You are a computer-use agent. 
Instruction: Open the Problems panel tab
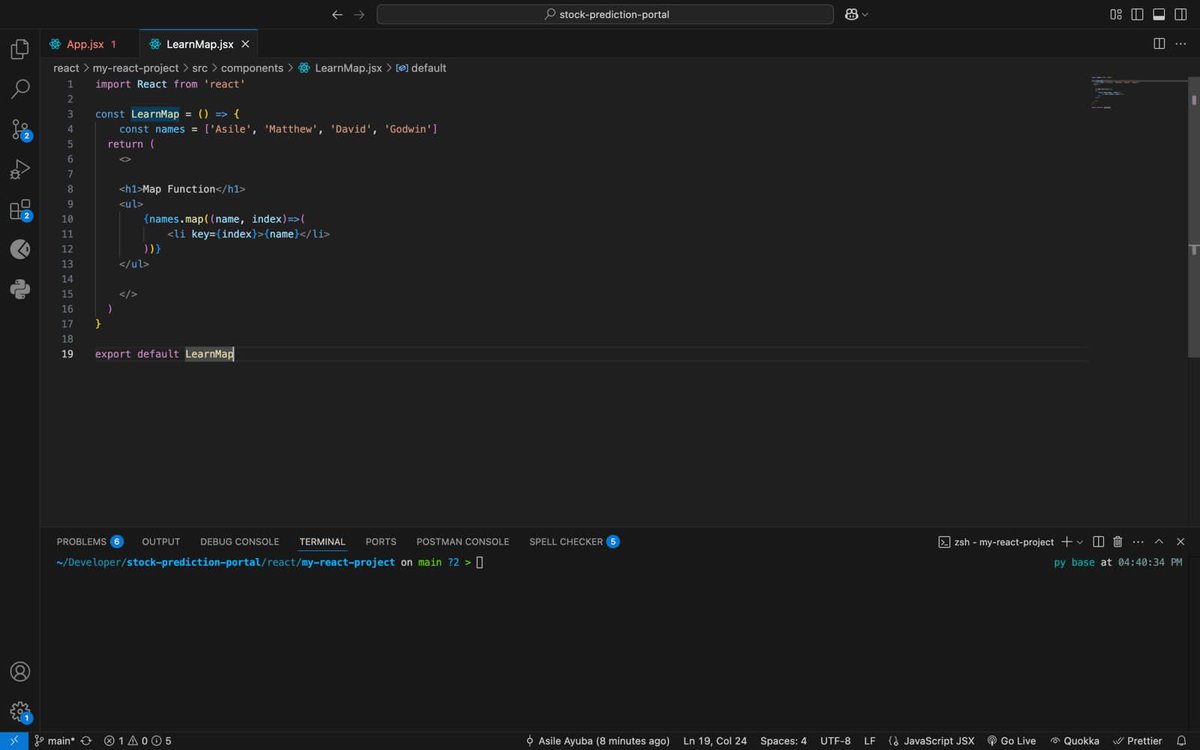89,542
